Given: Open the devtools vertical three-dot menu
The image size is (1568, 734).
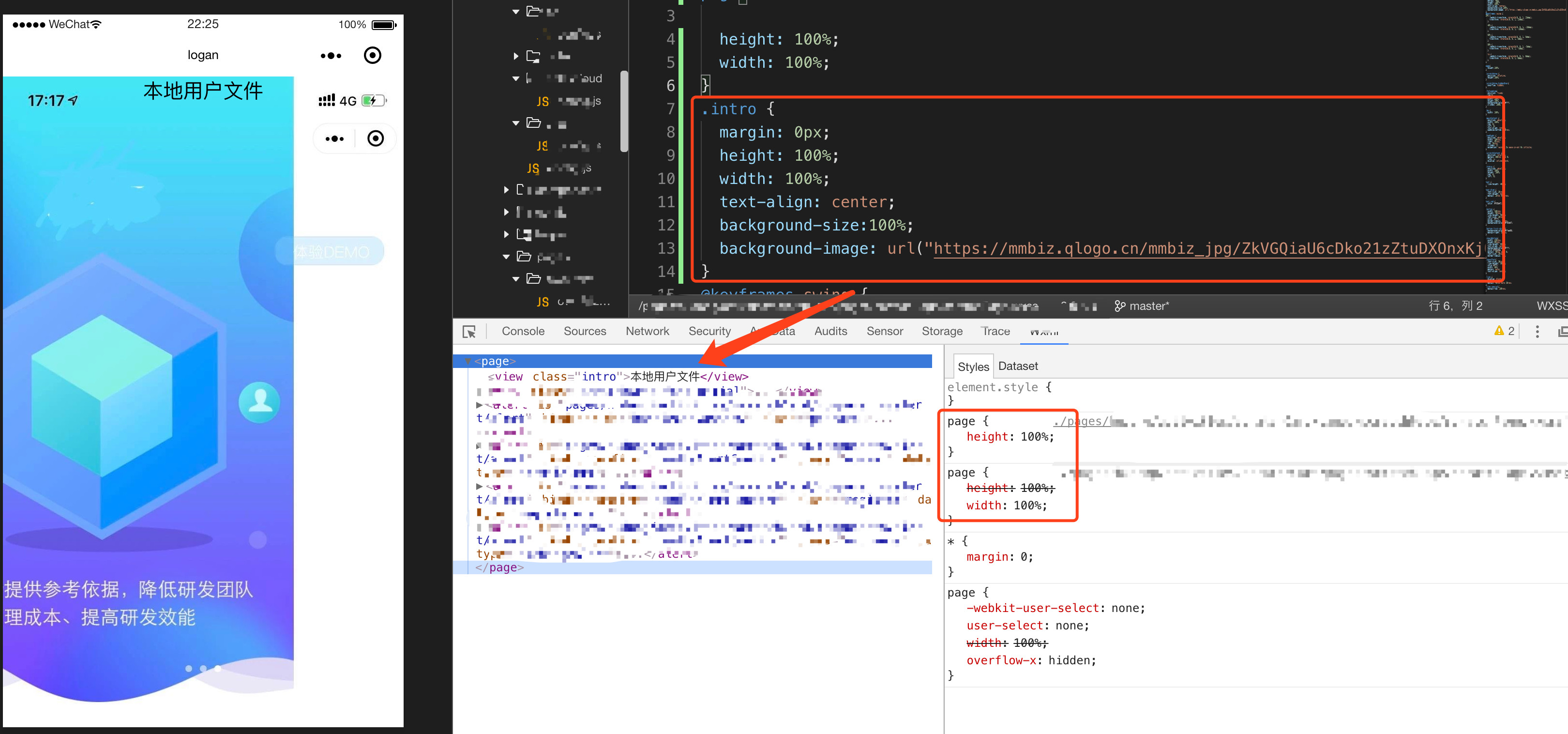Looking at the screenshot, I should 1537,331.
